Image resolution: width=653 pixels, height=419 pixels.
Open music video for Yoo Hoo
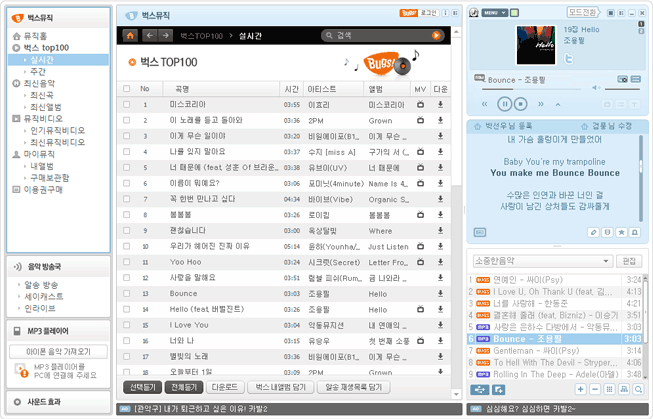421,262
